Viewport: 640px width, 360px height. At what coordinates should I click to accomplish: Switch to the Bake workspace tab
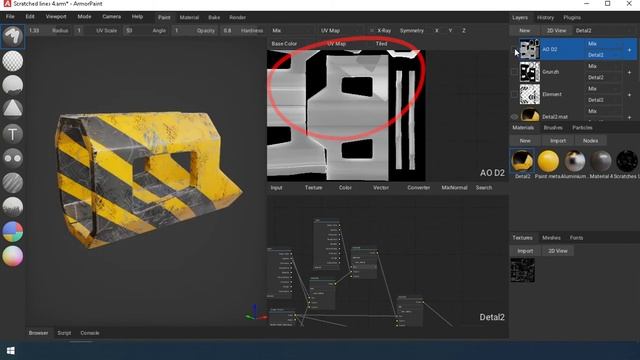point(214,18)
